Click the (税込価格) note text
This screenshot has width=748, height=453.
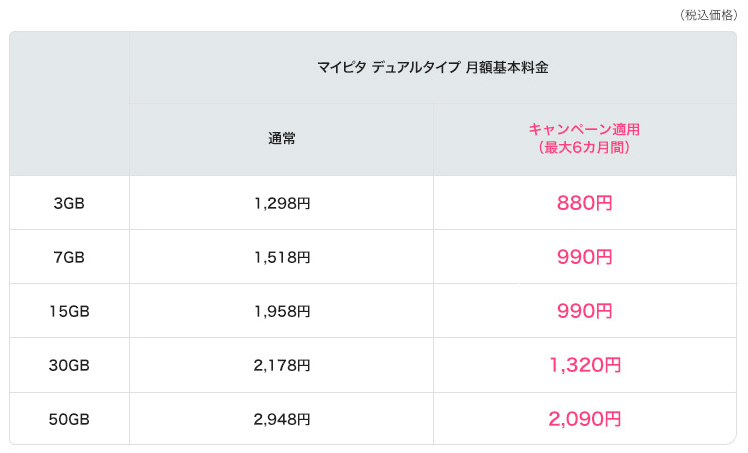pos(708,15)
